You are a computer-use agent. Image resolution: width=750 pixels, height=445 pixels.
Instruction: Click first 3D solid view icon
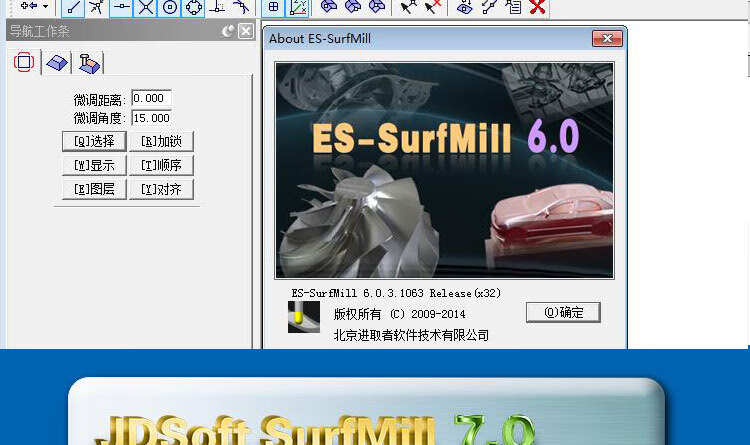[329, 7]
